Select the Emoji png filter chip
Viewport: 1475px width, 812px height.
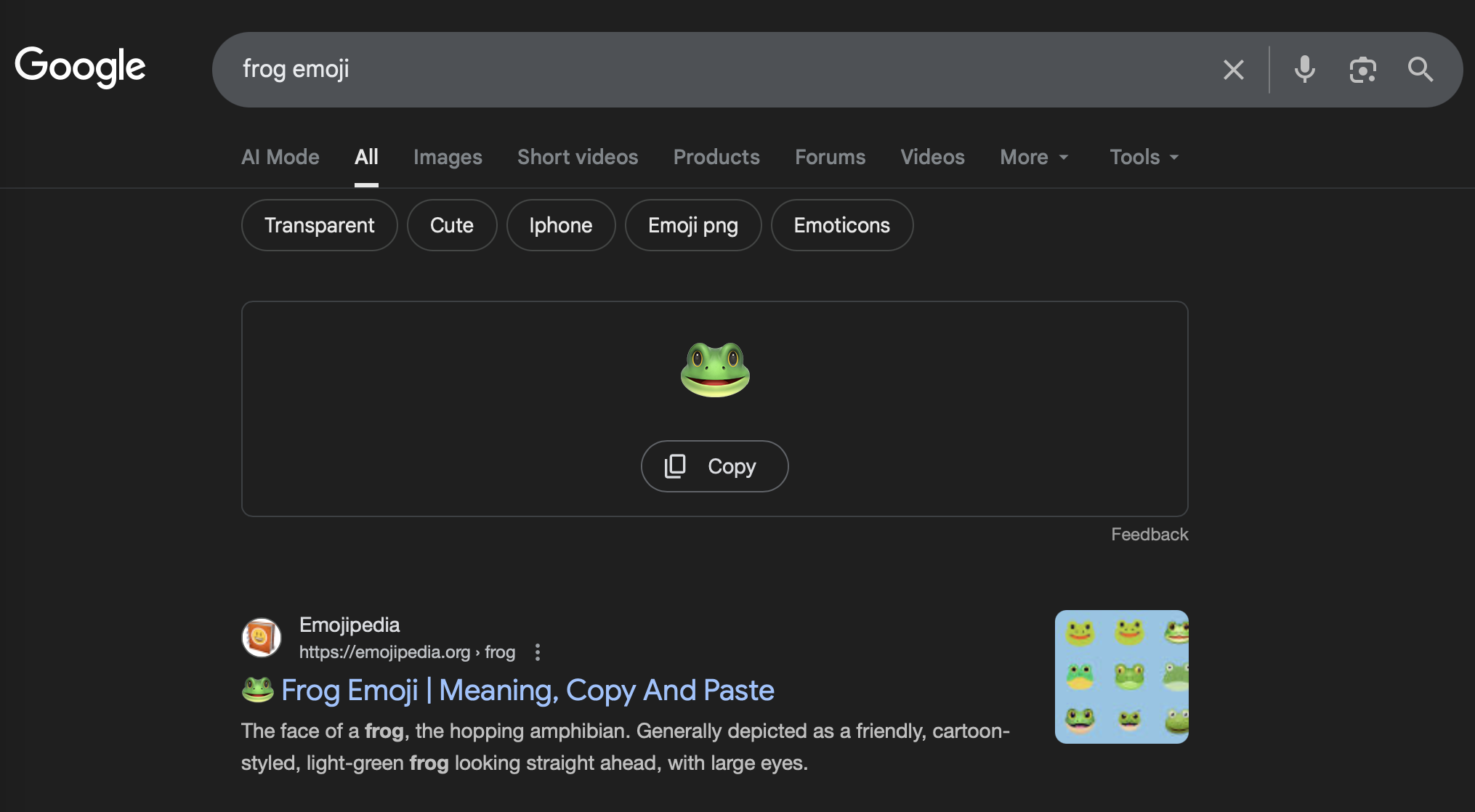pos(692,225)
